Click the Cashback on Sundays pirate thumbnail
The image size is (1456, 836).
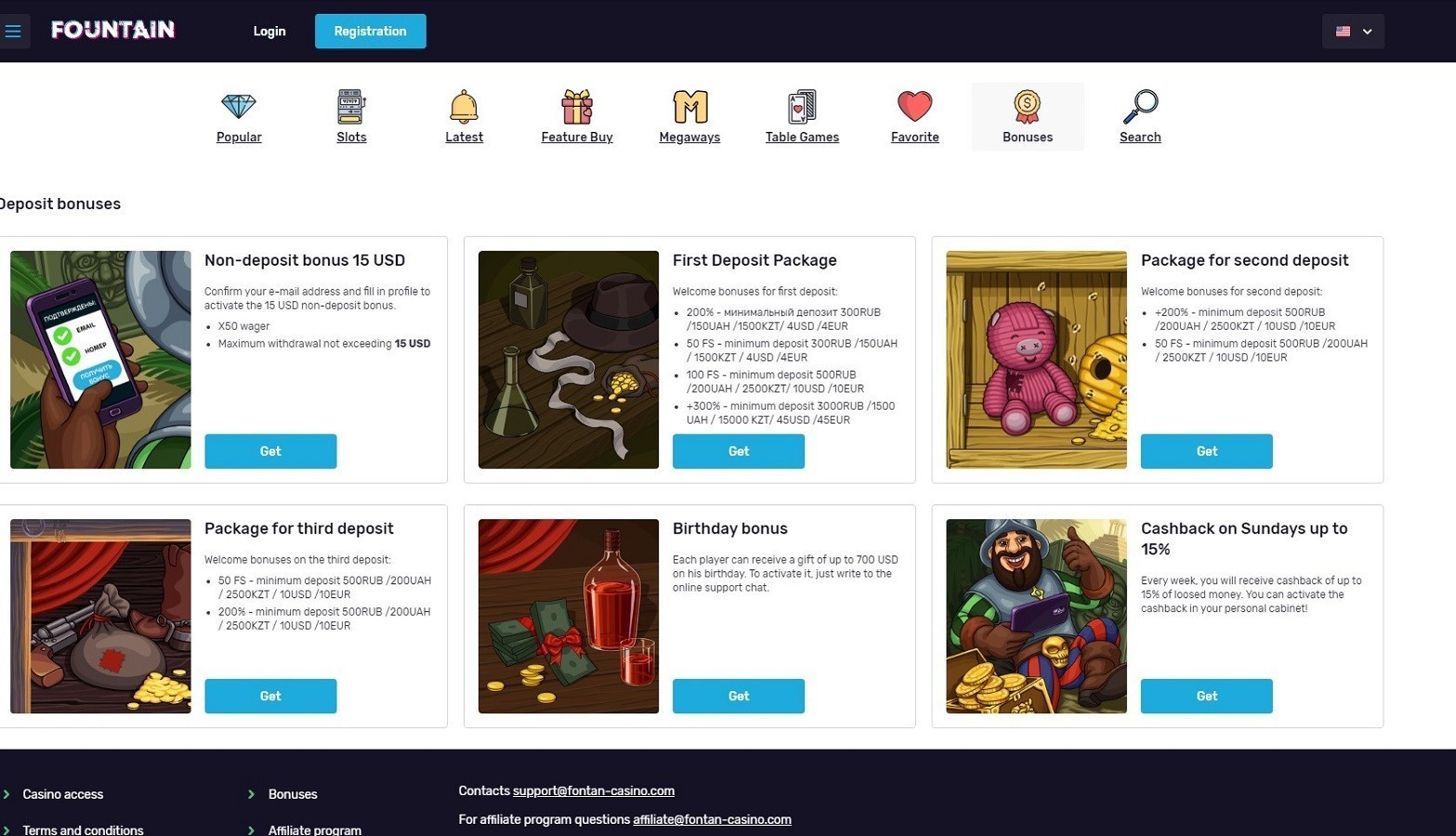1036,616
